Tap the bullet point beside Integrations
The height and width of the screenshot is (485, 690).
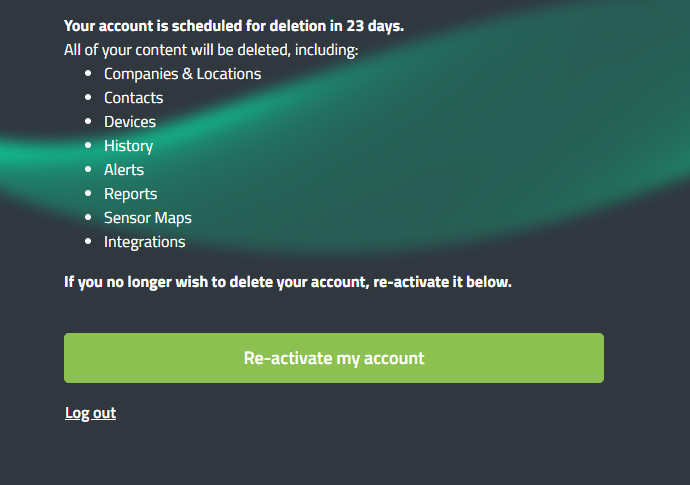(88, 242)
